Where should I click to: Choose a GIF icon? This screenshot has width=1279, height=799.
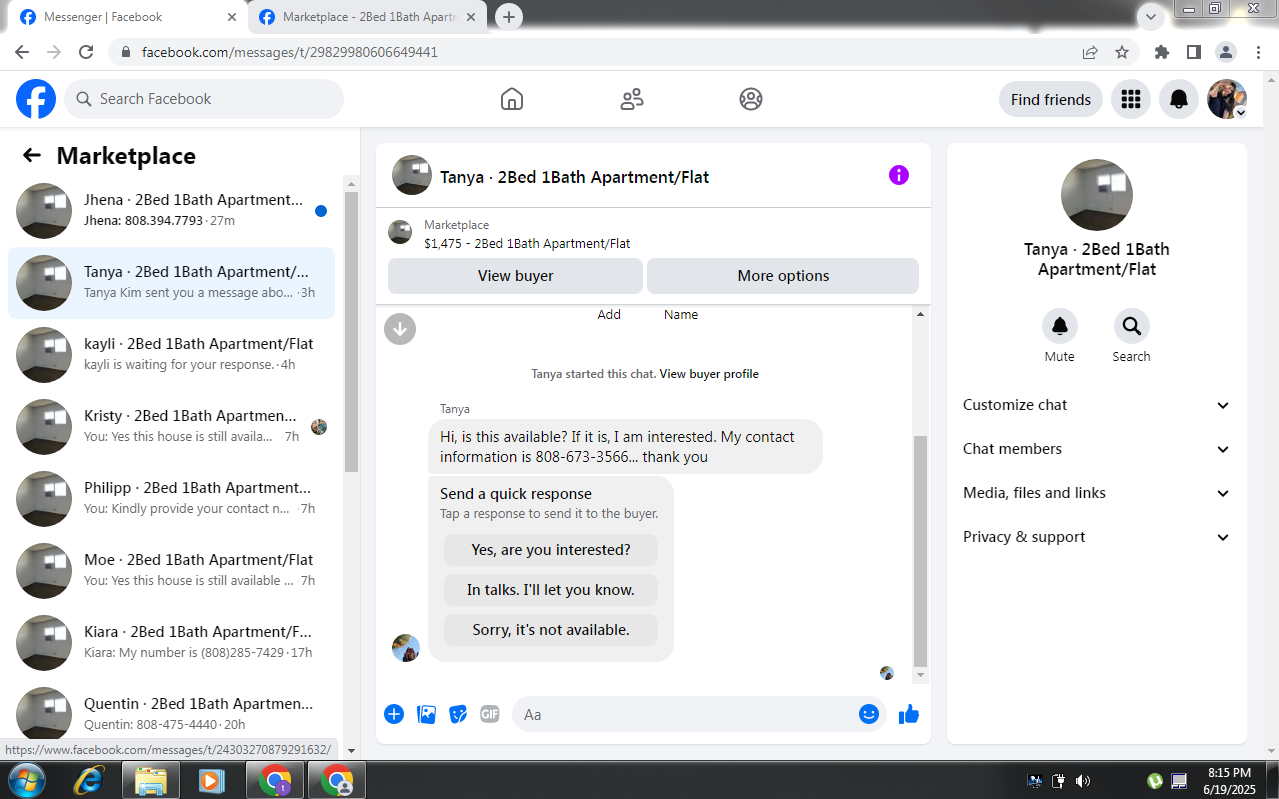pyautogui.click(x=490, y=714)
